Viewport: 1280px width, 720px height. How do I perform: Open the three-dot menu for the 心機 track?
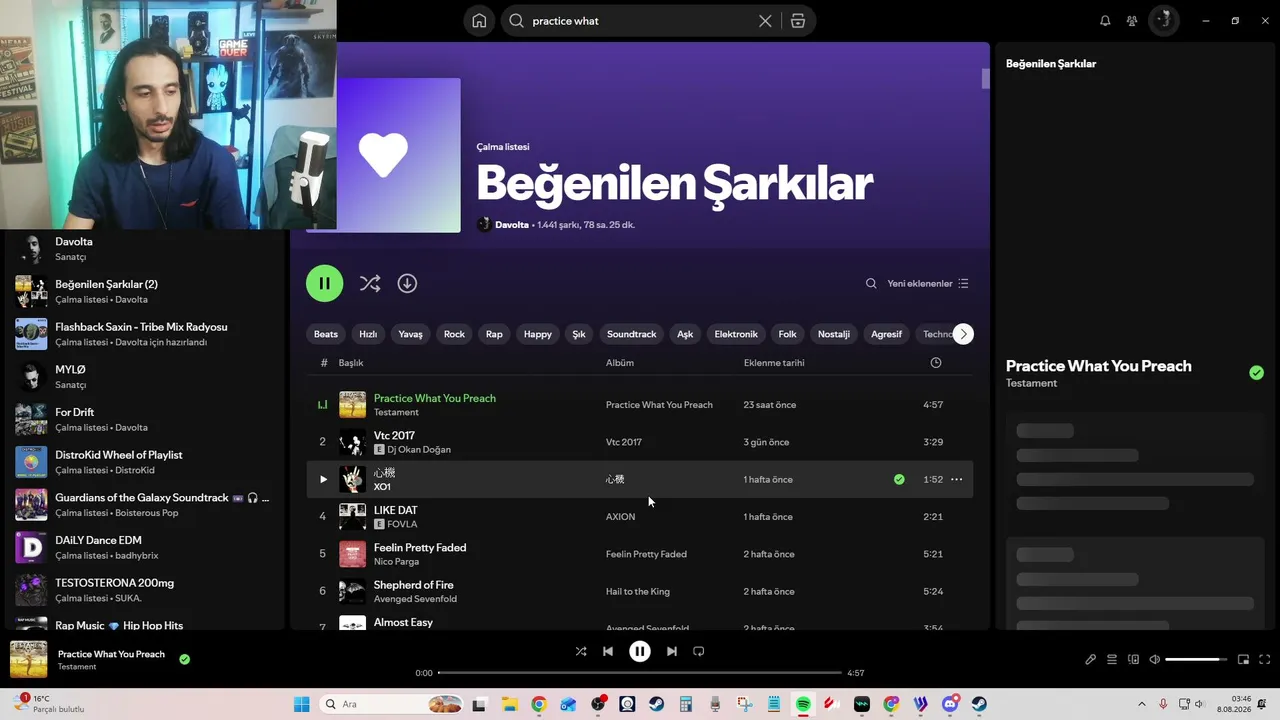tap(956, 479)
